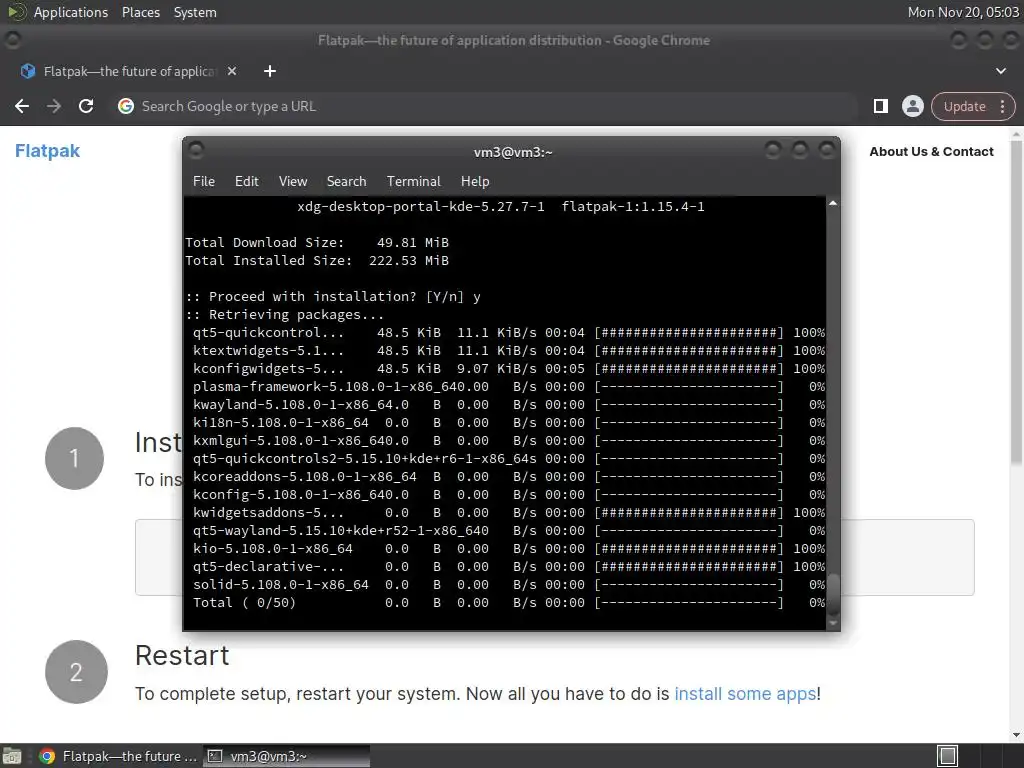Select the Flatpak browser tab
The height and width of the screenshot is (768, 1024).
[127, 71]
